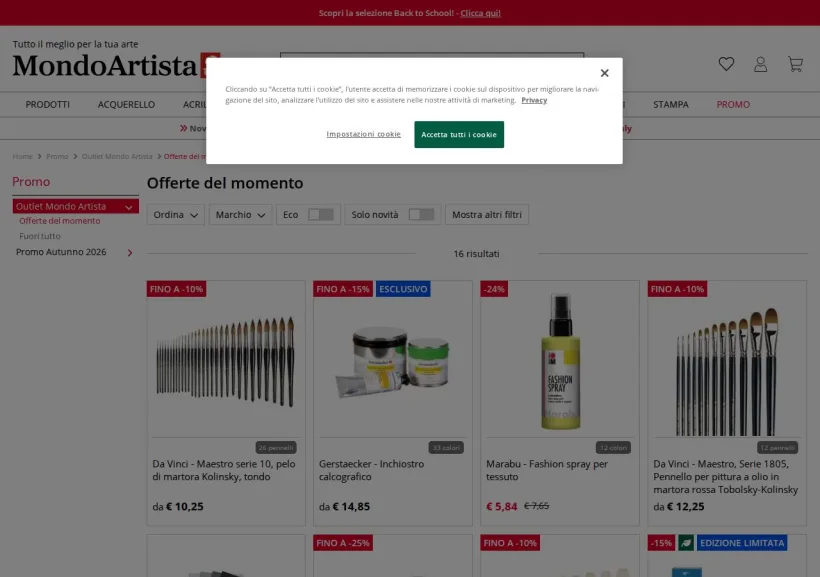The width and height of the screenshot is (820, 577).
Task: Open the Gerstaecker ink jars image
Action: (393, 362)
